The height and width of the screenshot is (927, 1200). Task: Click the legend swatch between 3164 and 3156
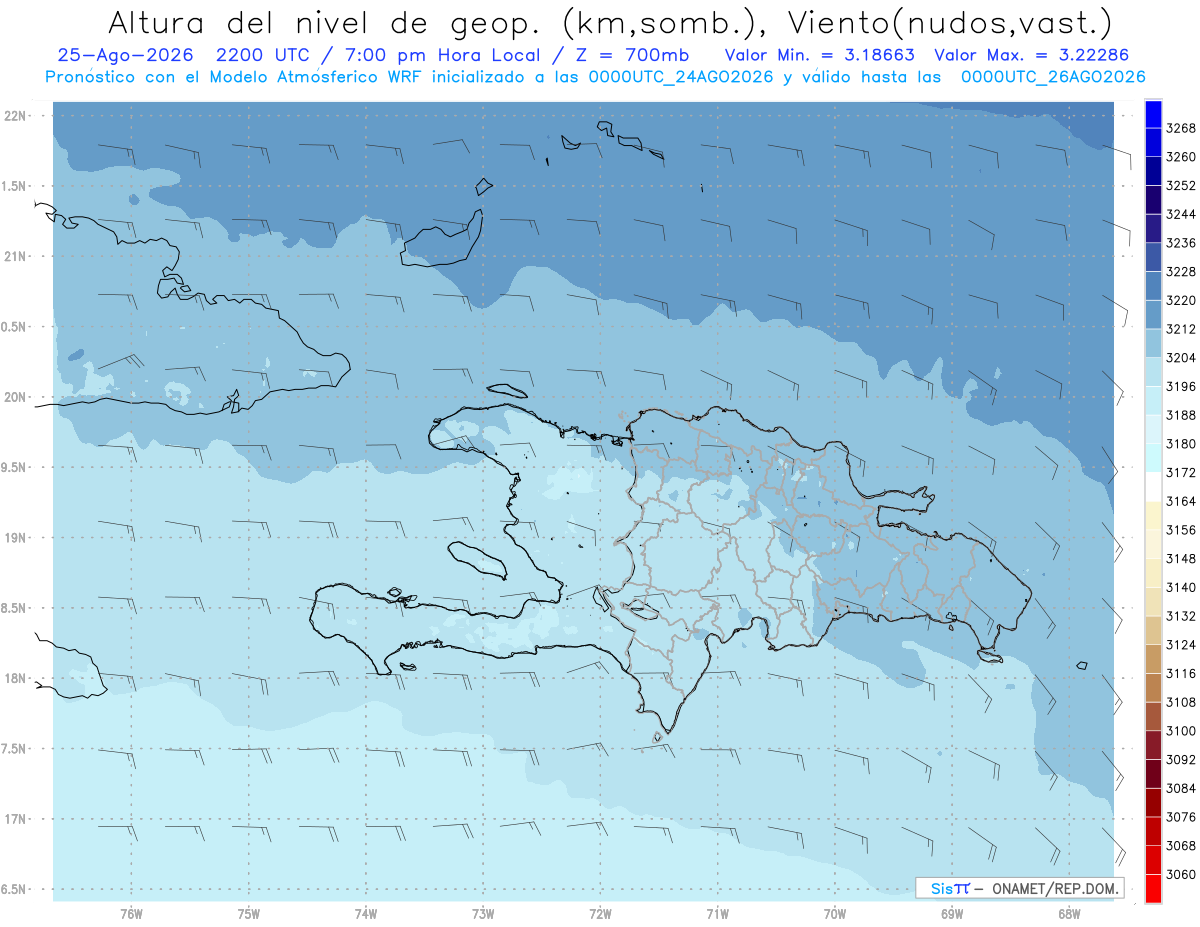(x=1153, y=515)
